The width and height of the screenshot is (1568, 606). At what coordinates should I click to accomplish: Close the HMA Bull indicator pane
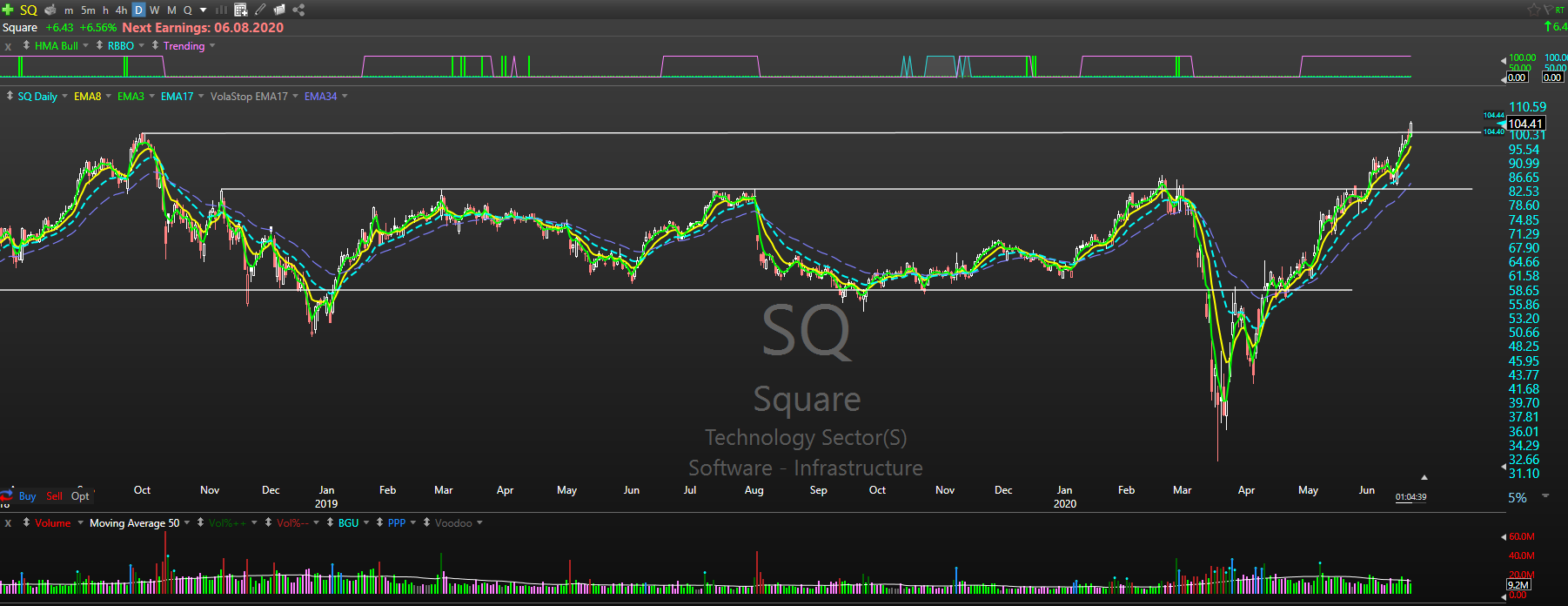(8, 46)
